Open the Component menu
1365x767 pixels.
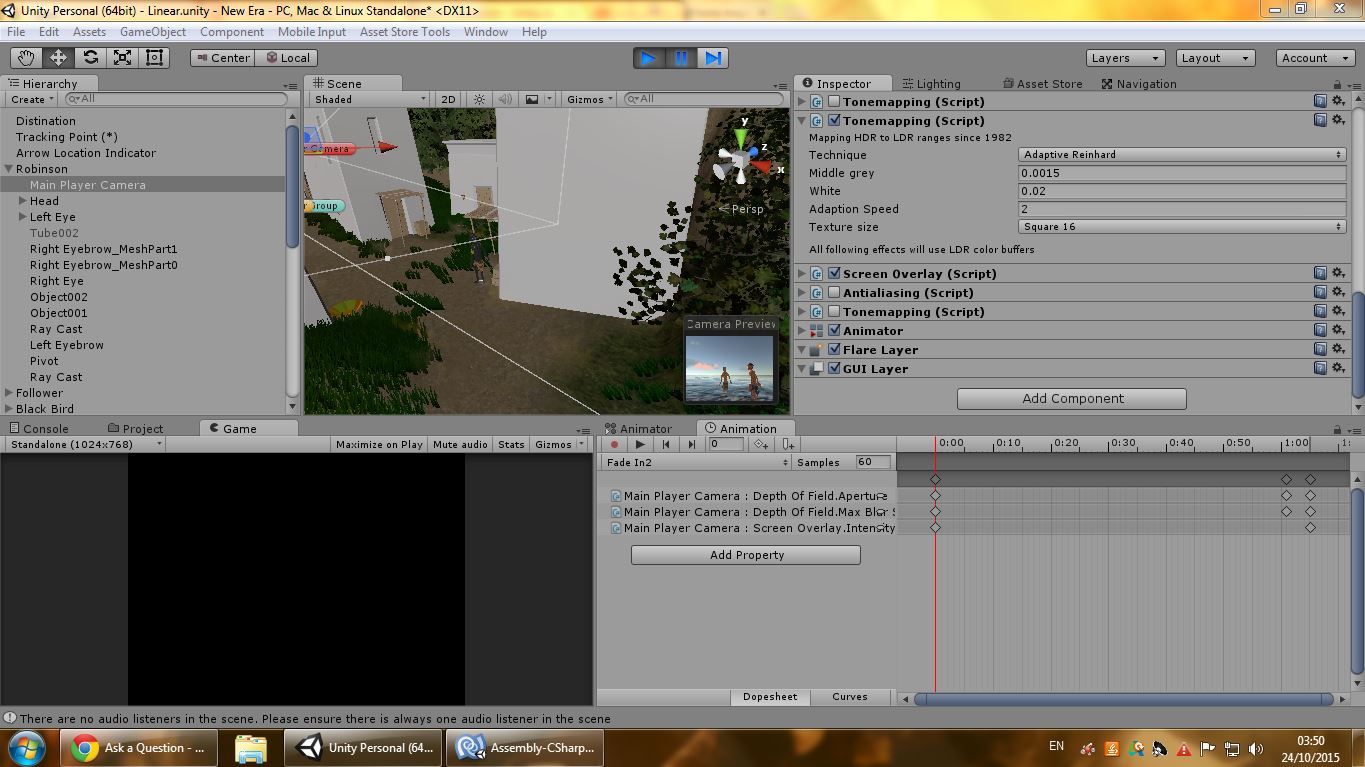point(232,32)
